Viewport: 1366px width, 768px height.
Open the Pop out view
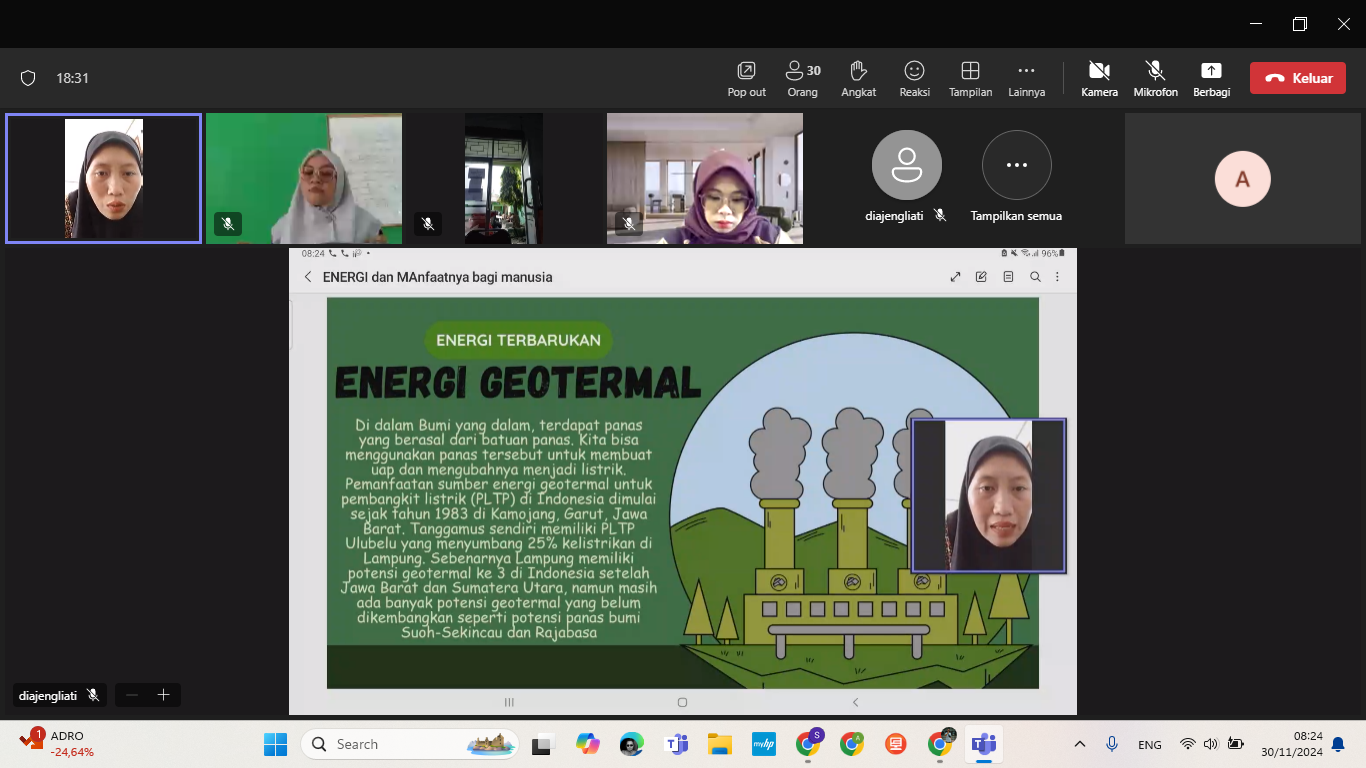click(x=746, y=79)
